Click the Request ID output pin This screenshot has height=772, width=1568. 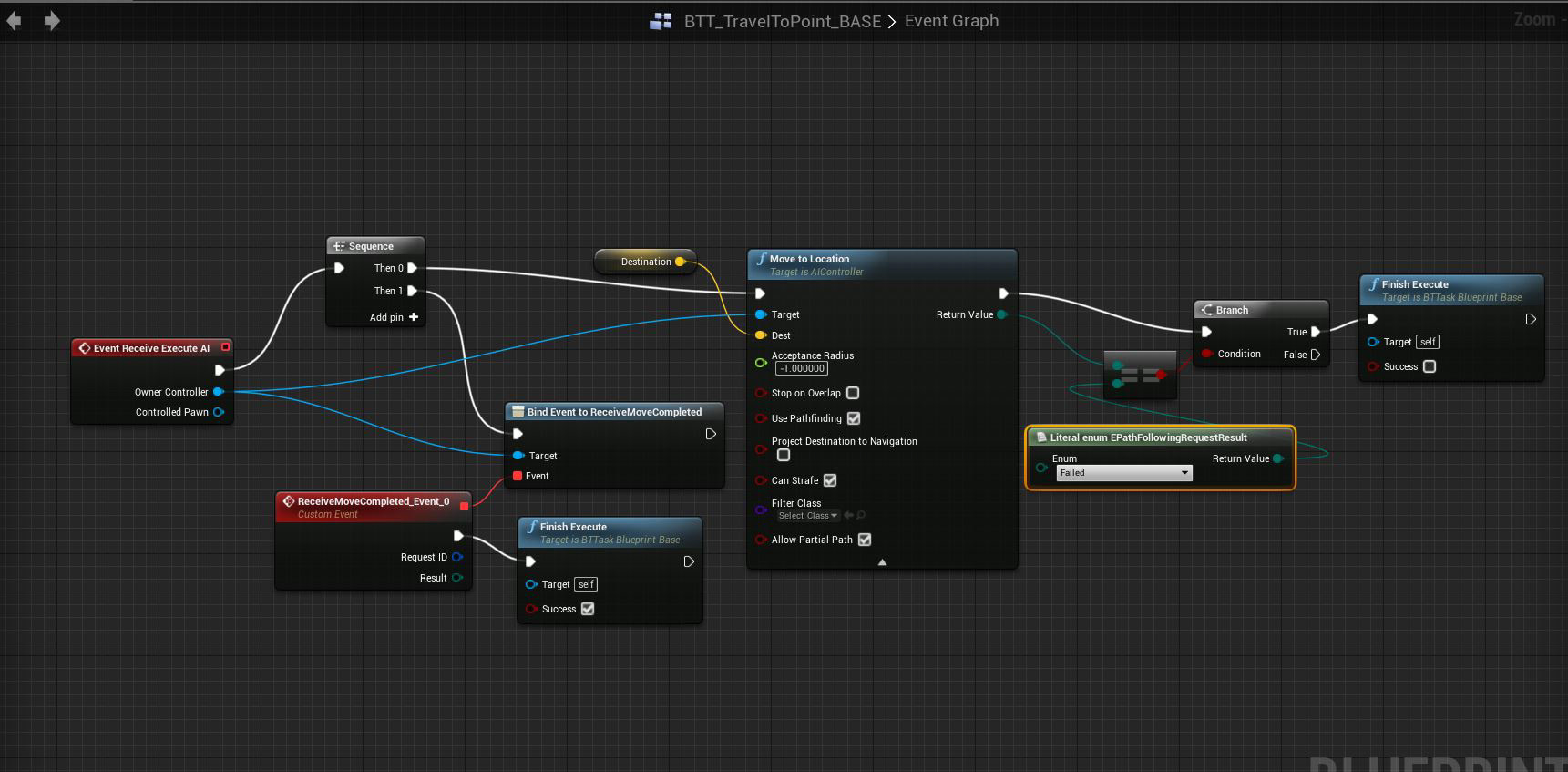pos(457,557)
